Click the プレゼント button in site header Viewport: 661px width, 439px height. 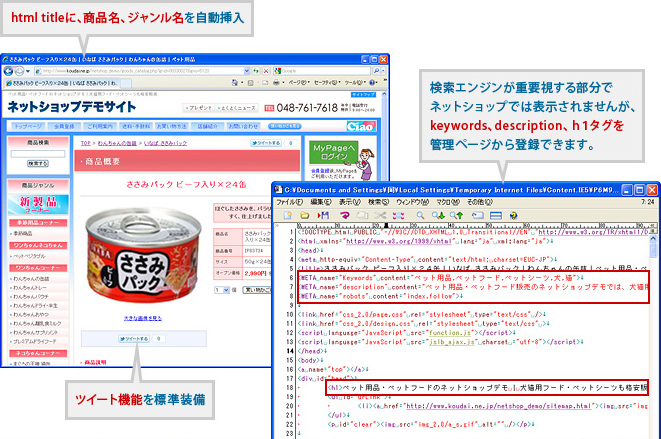coord(199,108)
